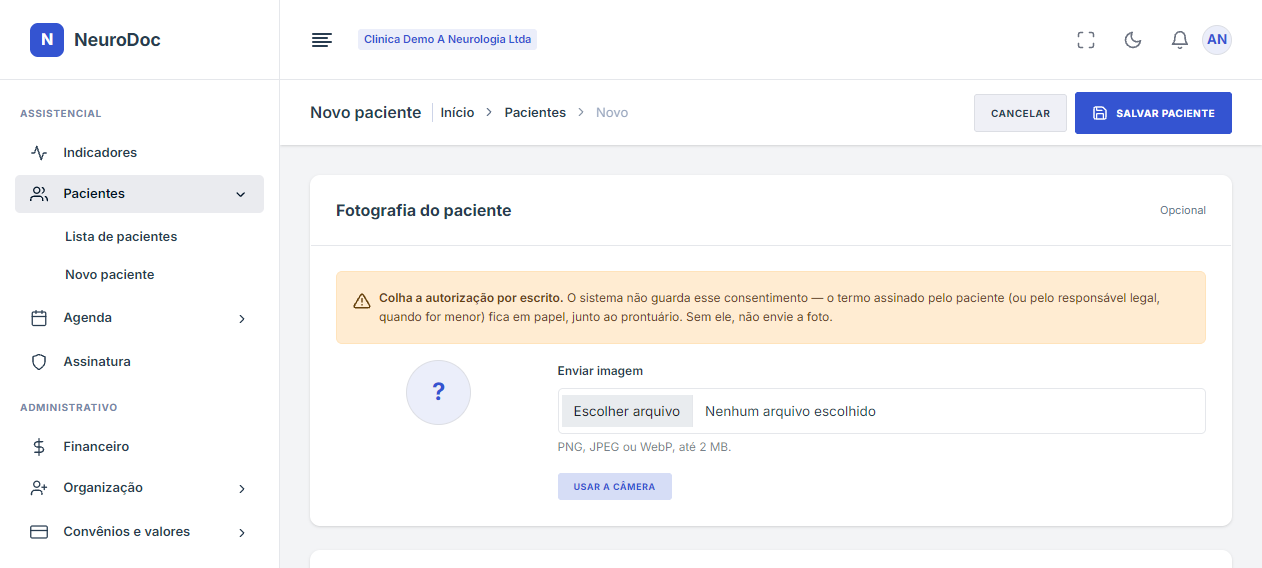Click the warning triangle icon in alert
1262x568 pixels.
[x=362, y=301]
